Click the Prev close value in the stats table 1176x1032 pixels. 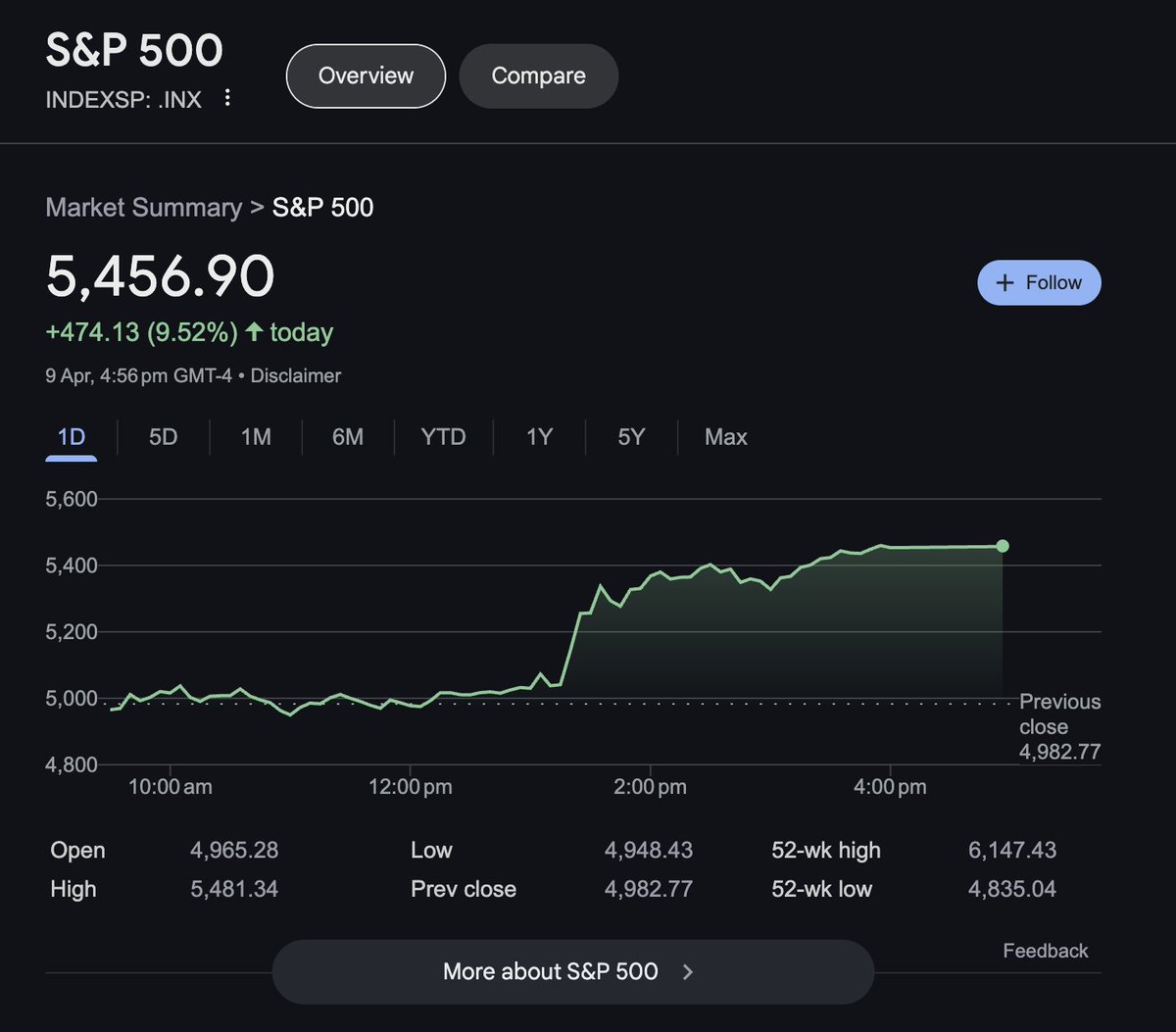click(x=649, y=890)
